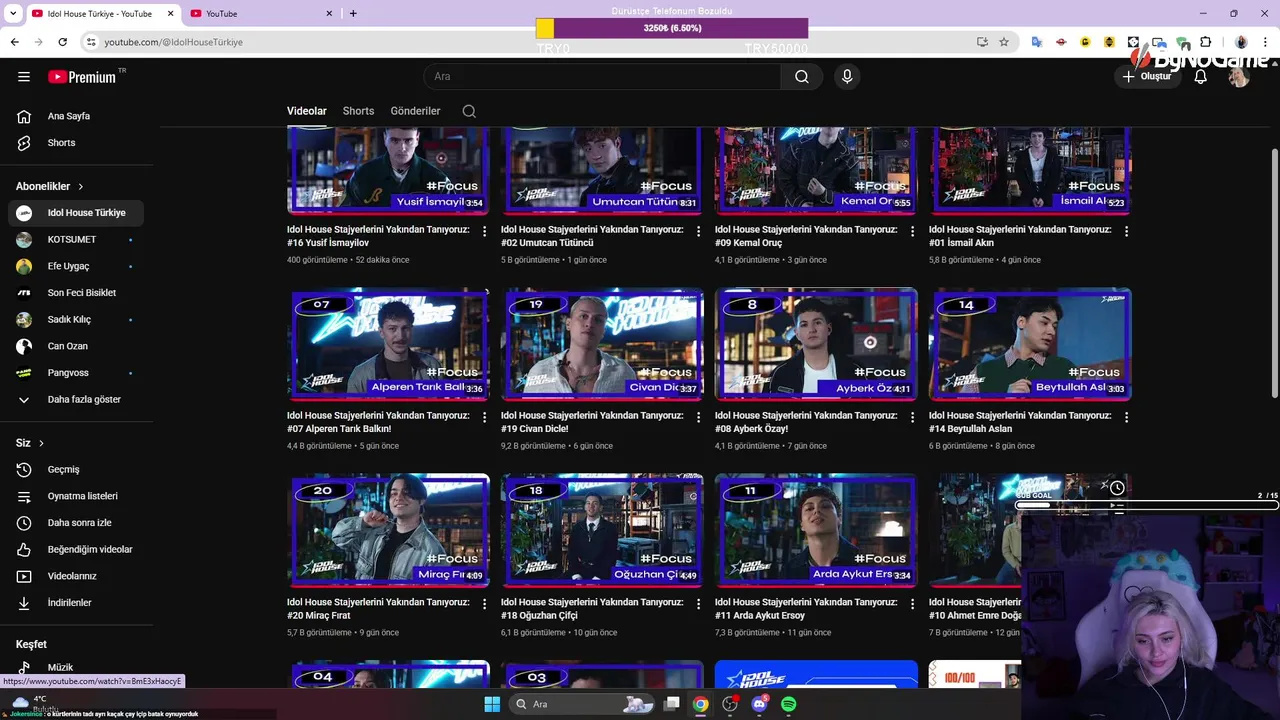This screenshot has height=720, width=1280.
Task: Switch to the Gönderiler tab
Action: tap(415, 111)
